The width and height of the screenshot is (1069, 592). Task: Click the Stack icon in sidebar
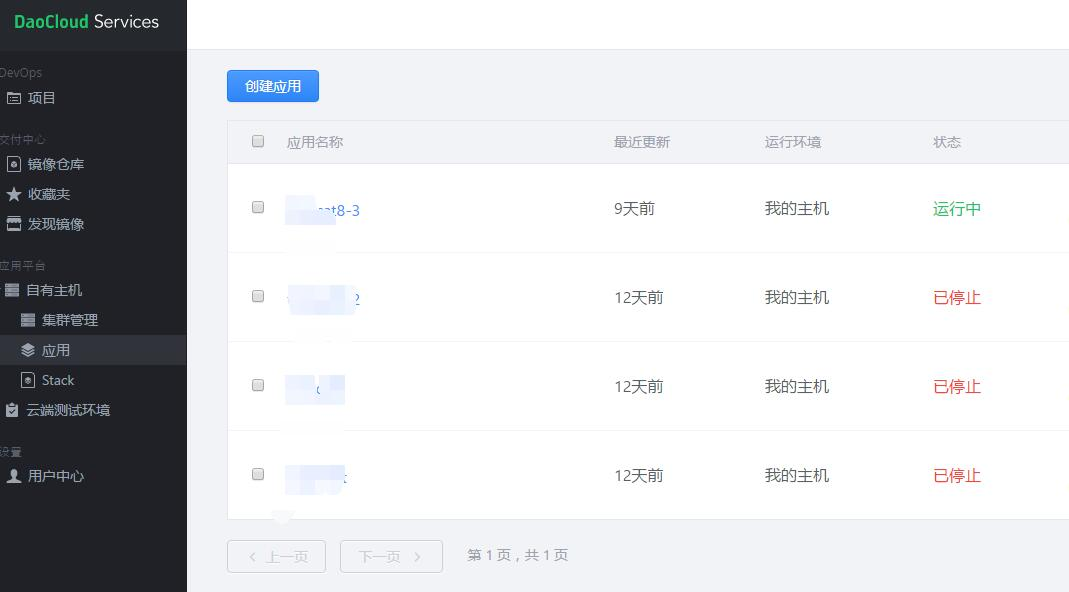coord(28,380)
